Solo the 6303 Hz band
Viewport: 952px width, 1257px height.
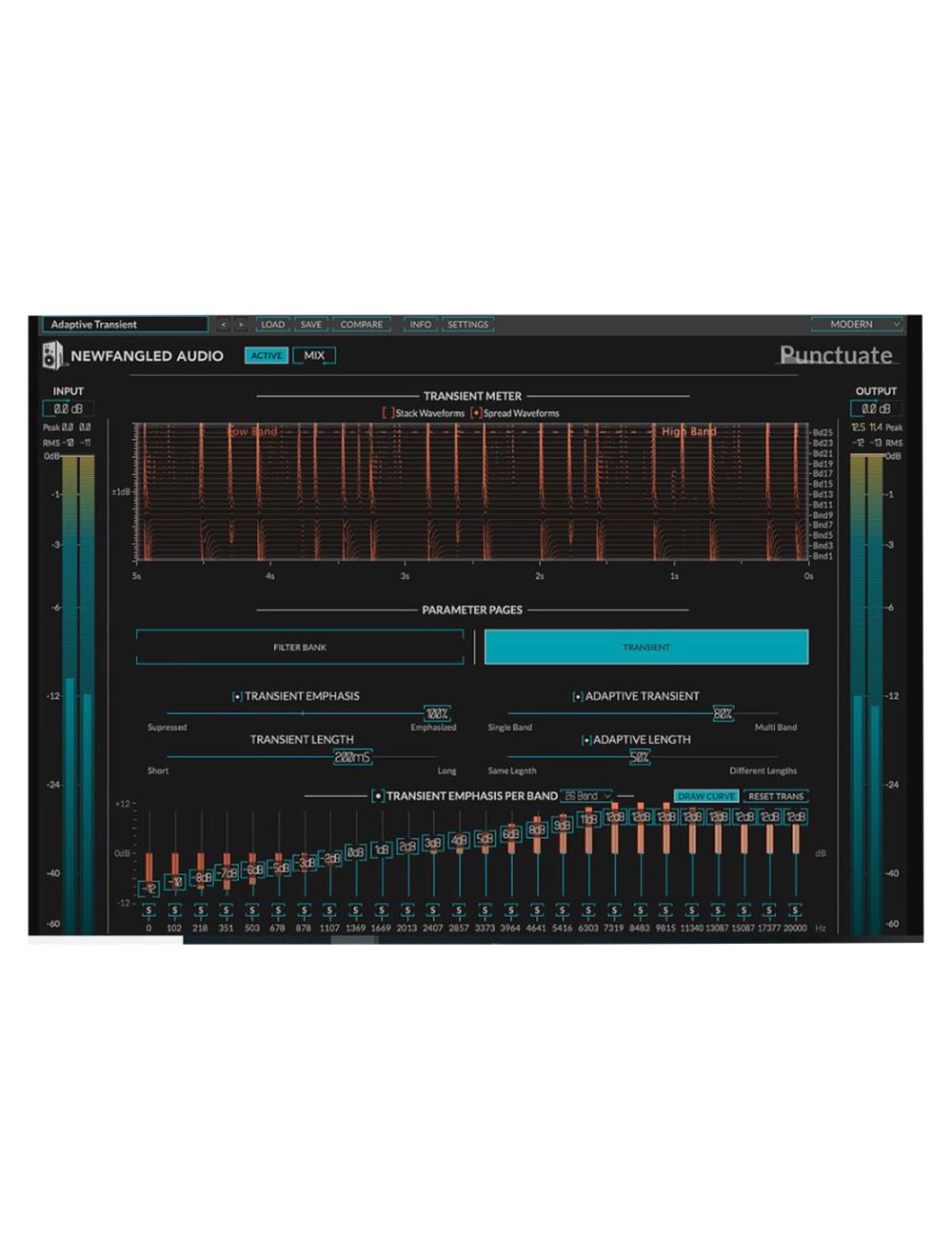tap(588, 910)
